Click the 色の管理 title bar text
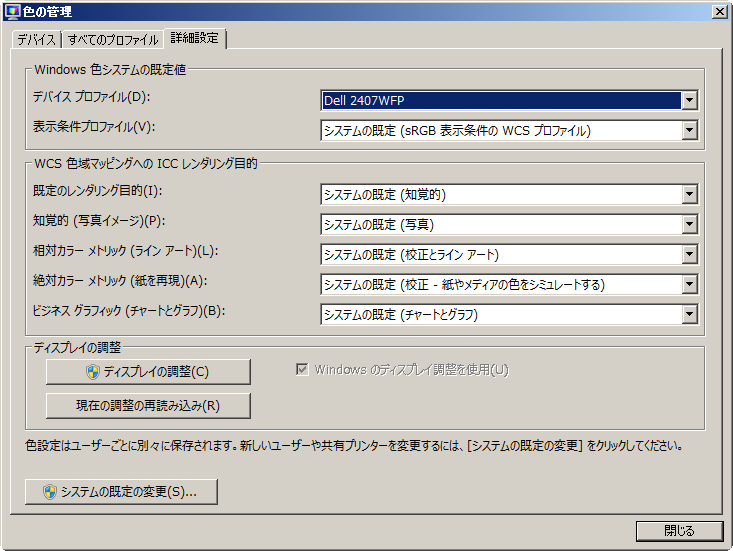The width and height of the screenshot is (733, 551). tap(47, 11)
